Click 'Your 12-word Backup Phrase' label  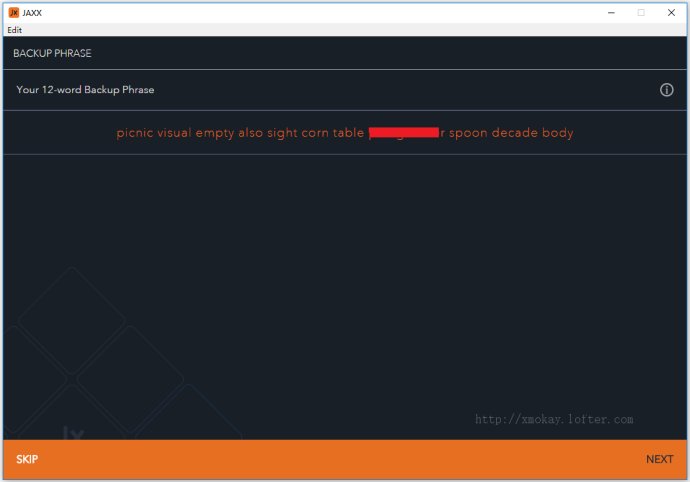[85, 90]
